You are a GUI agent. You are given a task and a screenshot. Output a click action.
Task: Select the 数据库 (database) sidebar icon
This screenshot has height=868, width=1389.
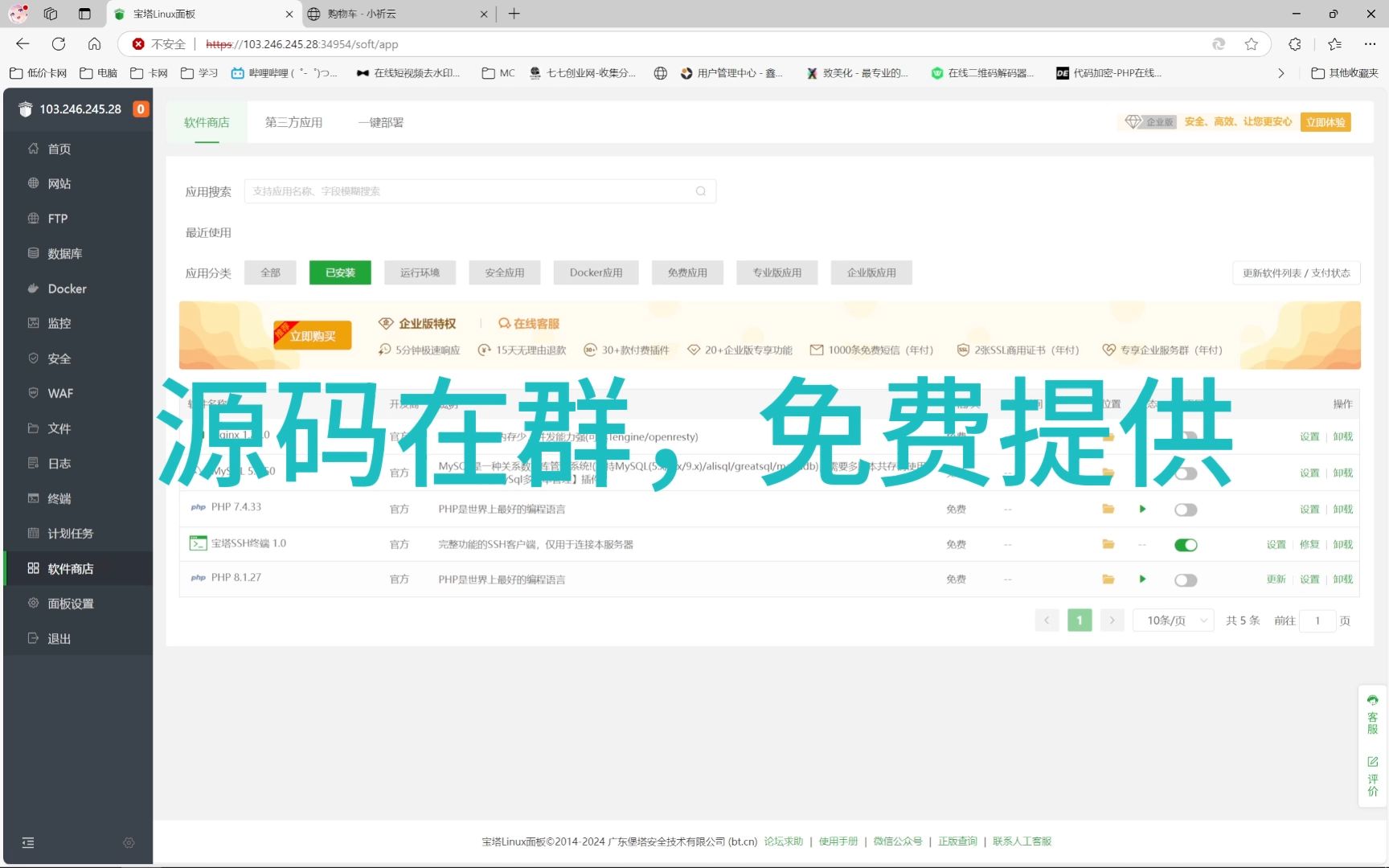(x=64, y=253)
